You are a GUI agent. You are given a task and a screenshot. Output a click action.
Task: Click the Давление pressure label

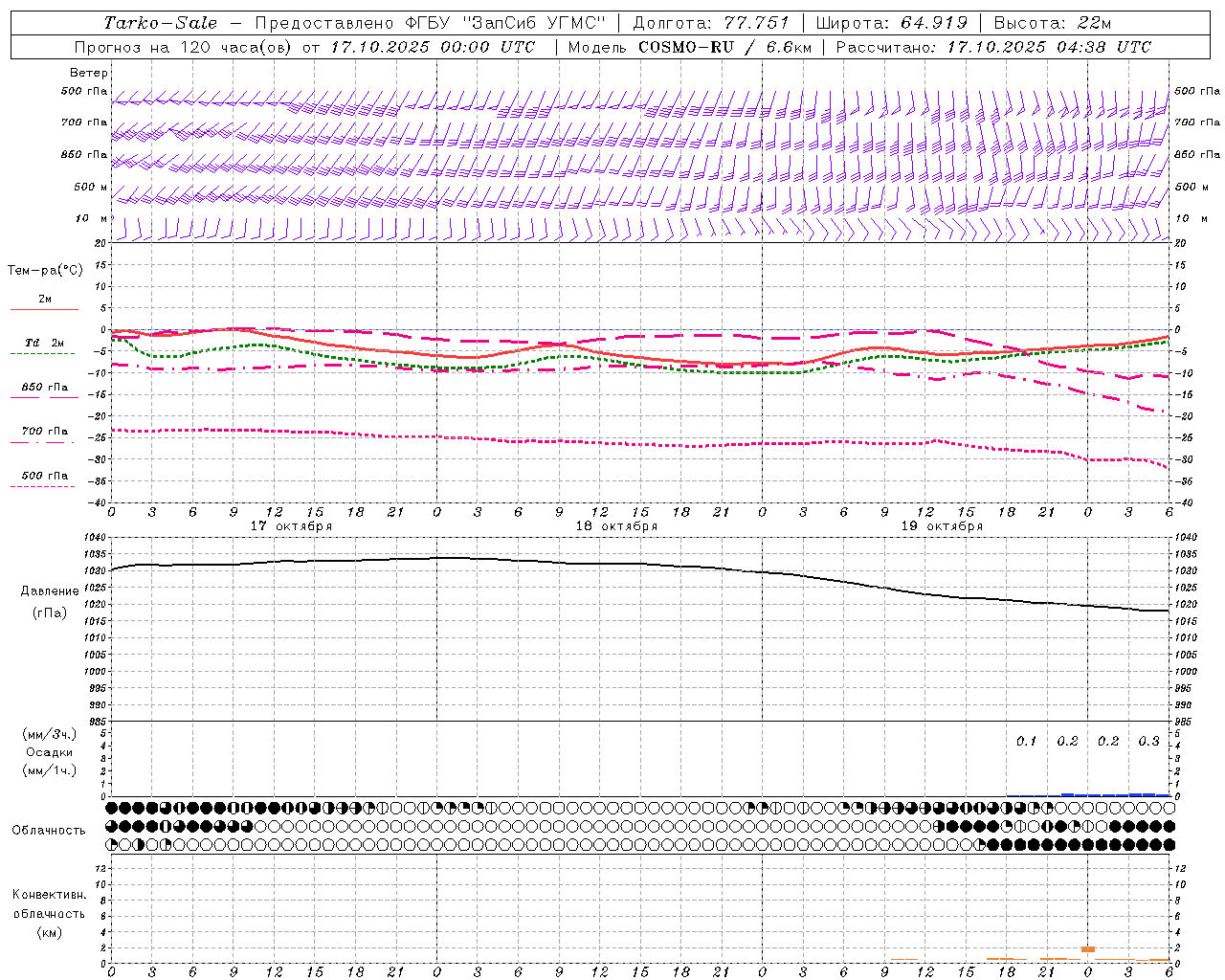[50, 591]
